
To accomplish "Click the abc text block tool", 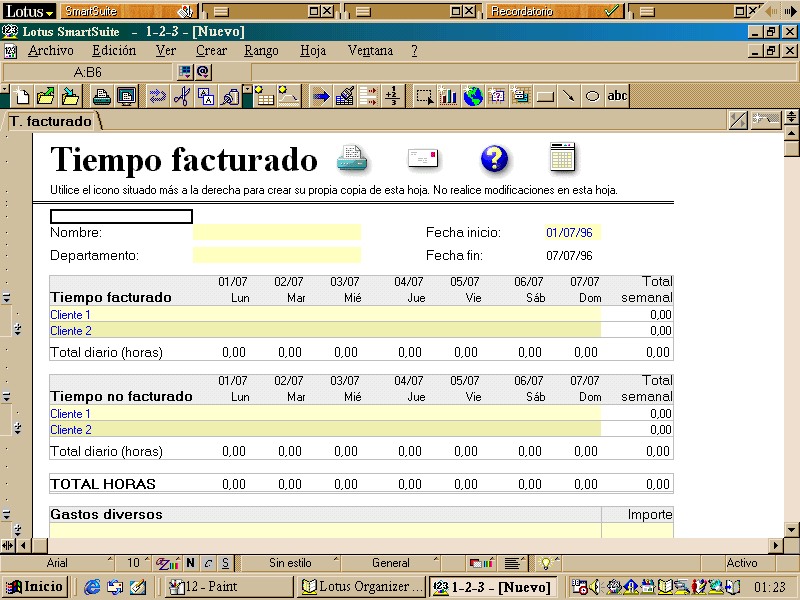I will 617,96.
